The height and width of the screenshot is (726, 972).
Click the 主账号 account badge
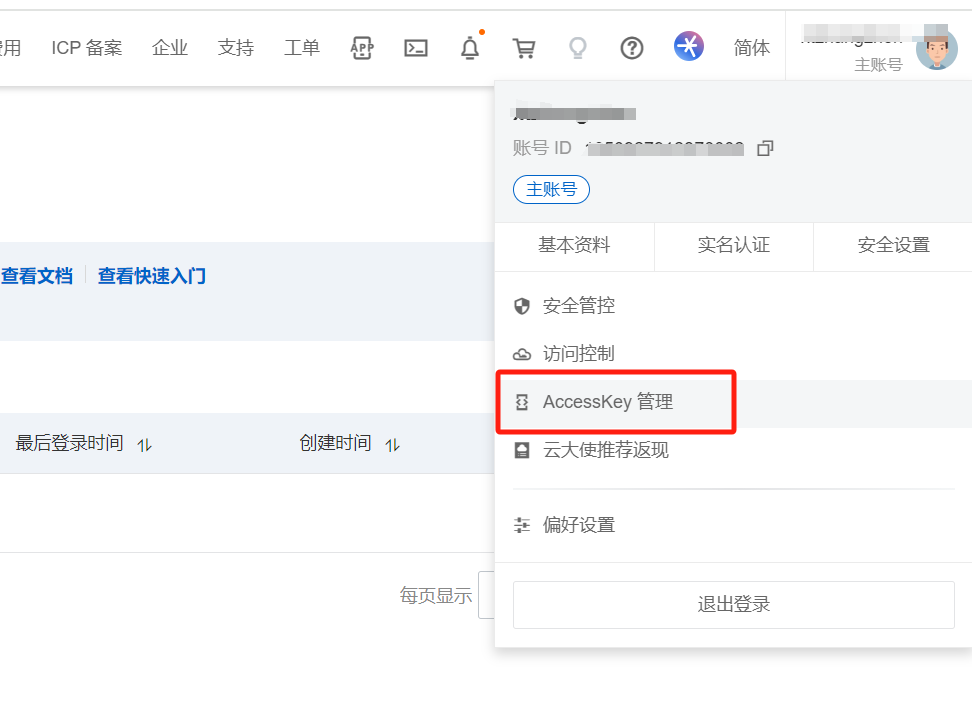click(x=551, y=189)
